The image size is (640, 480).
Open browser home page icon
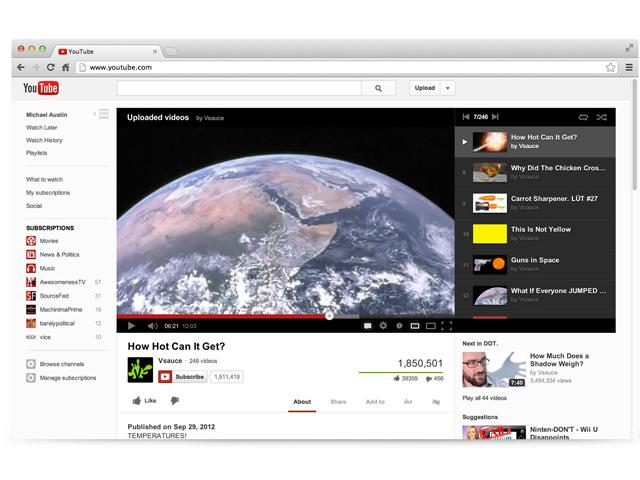click(65, 67)
